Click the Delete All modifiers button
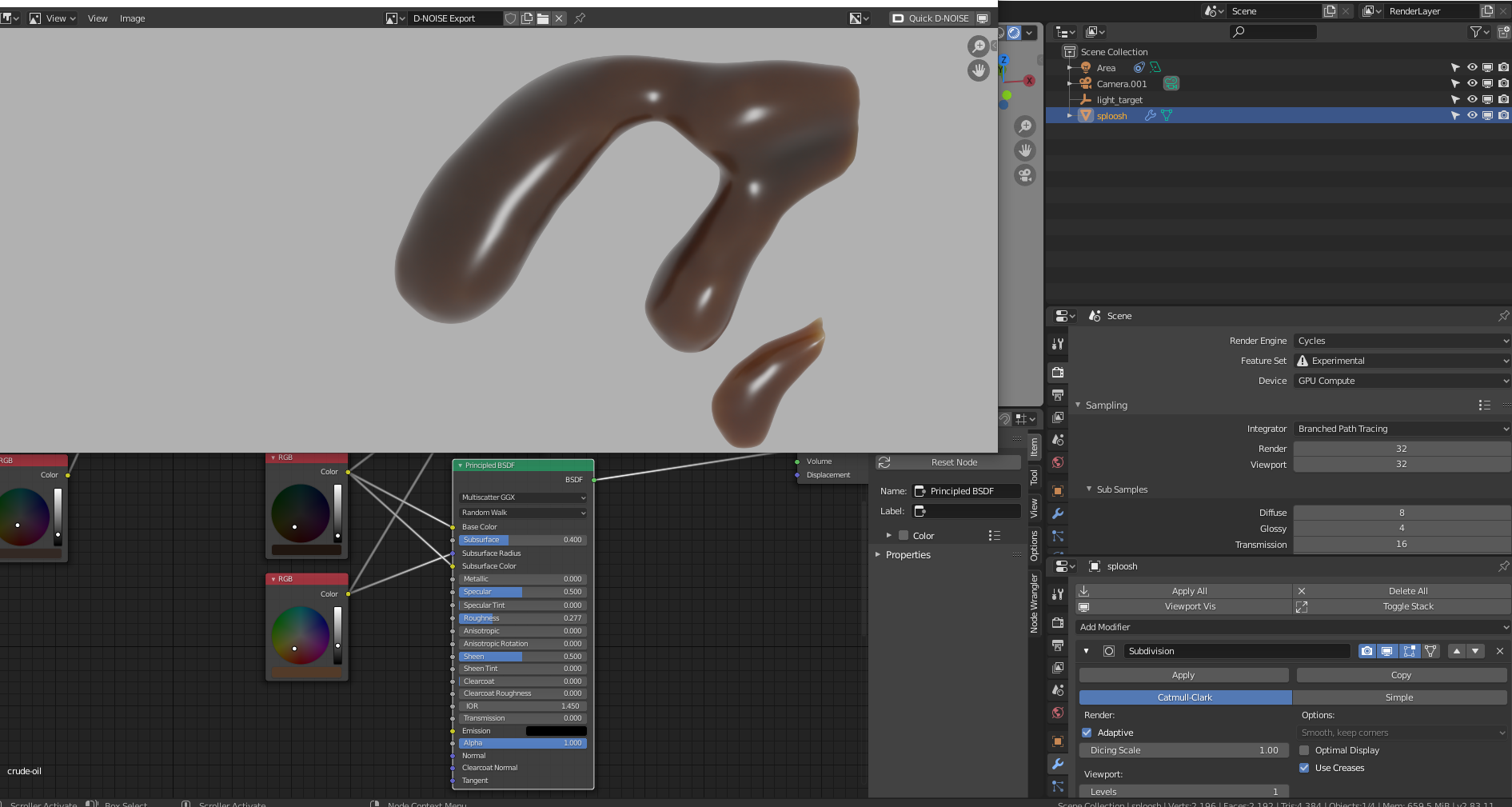 [x=1402, y=591]
